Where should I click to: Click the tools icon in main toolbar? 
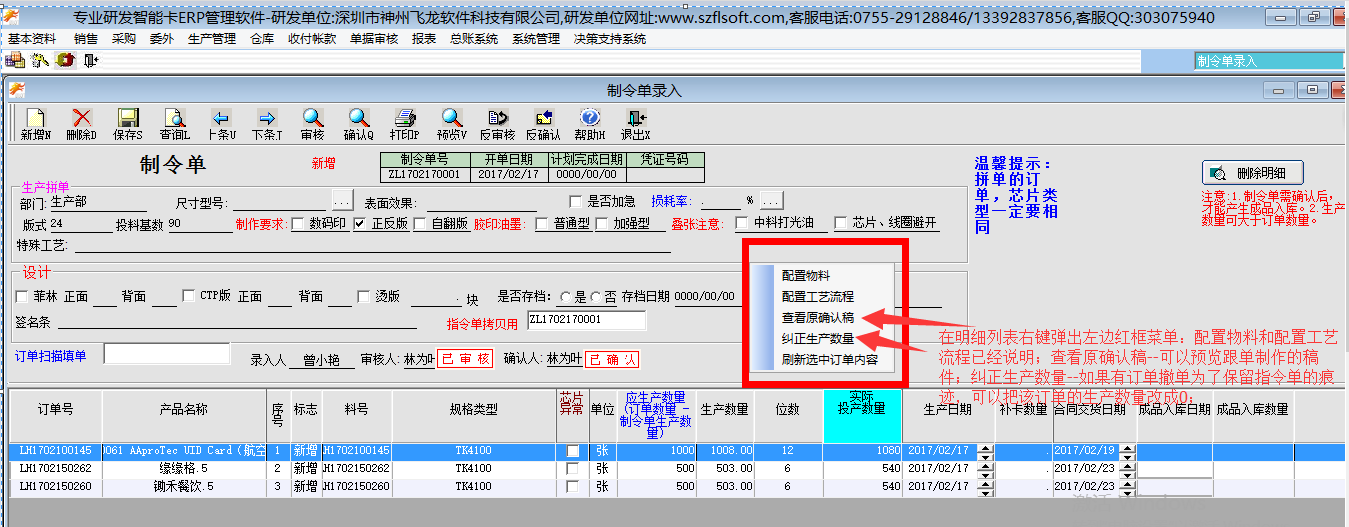tap(40, 60)
